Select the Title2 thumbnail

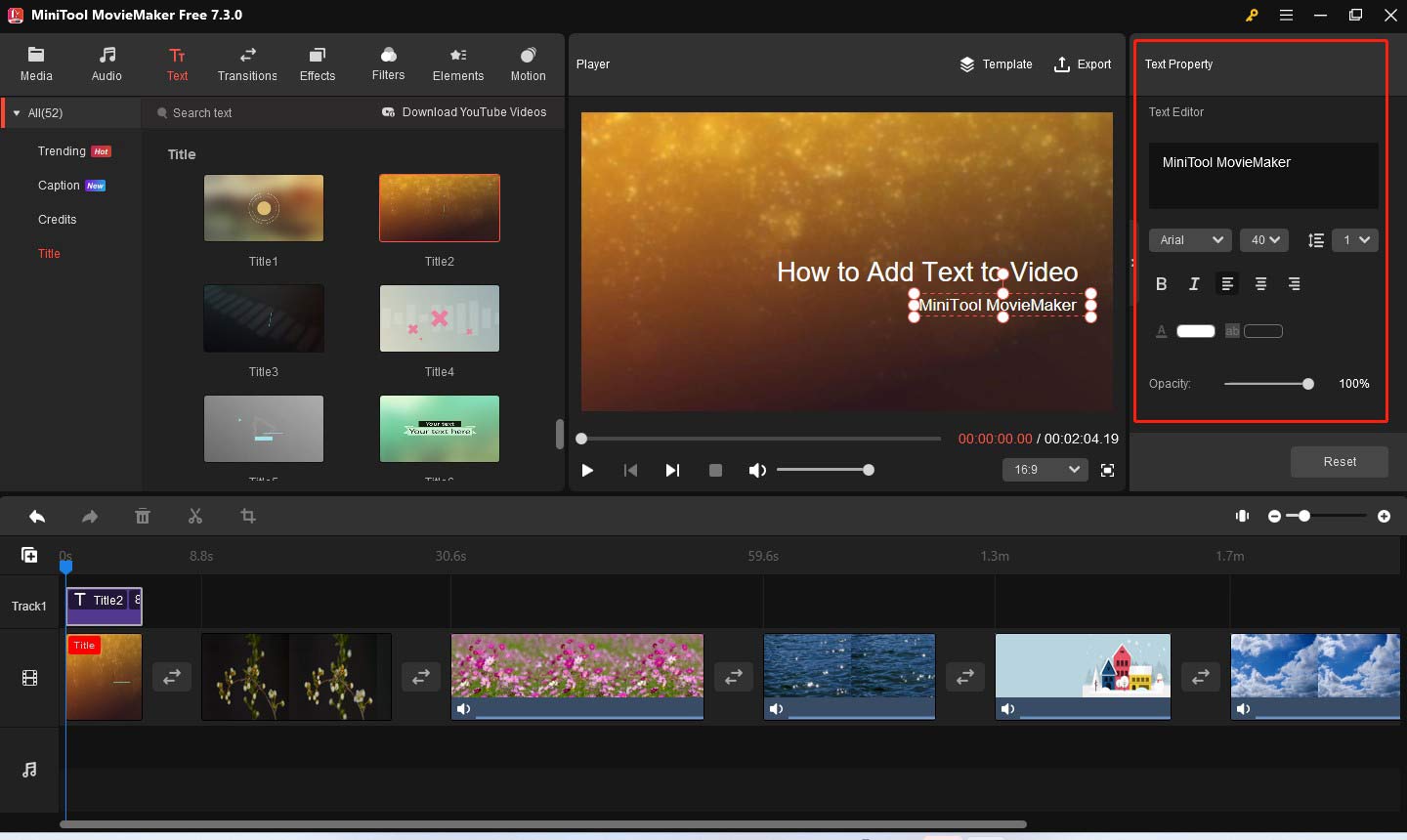(440, 208)
